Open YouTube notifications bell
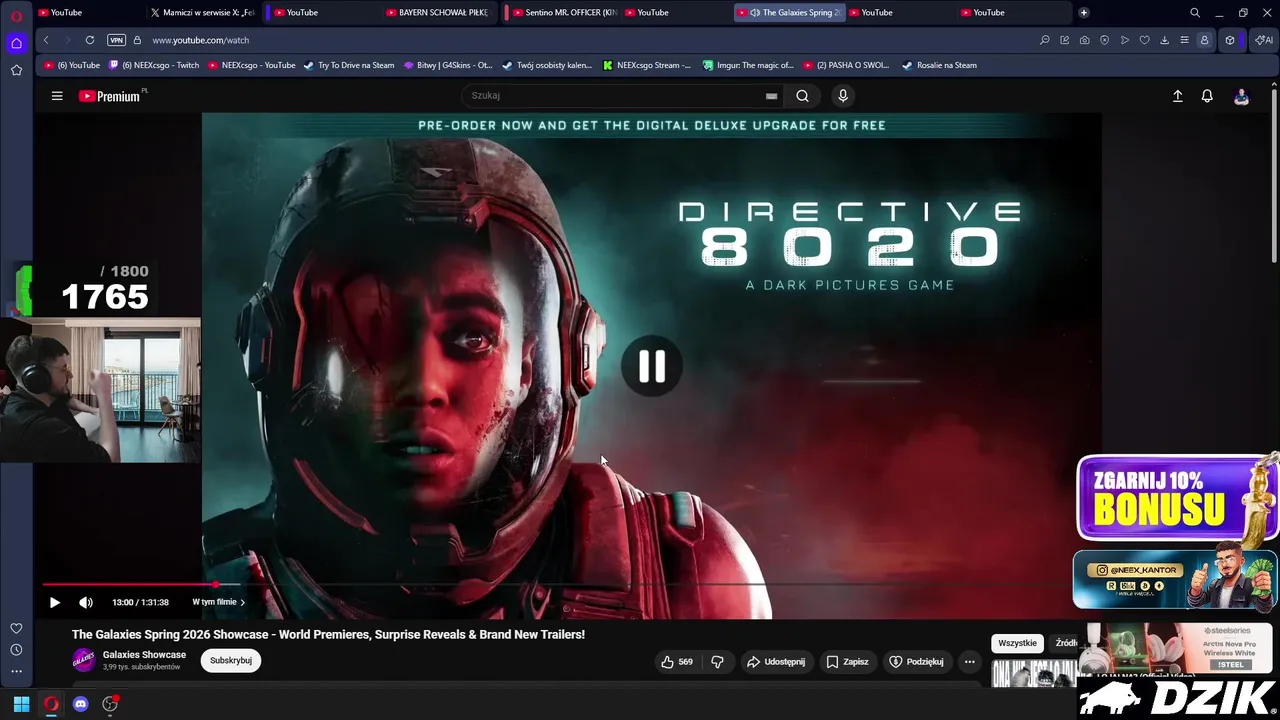Screen dimensions: 1280x720 point(1207,96)
